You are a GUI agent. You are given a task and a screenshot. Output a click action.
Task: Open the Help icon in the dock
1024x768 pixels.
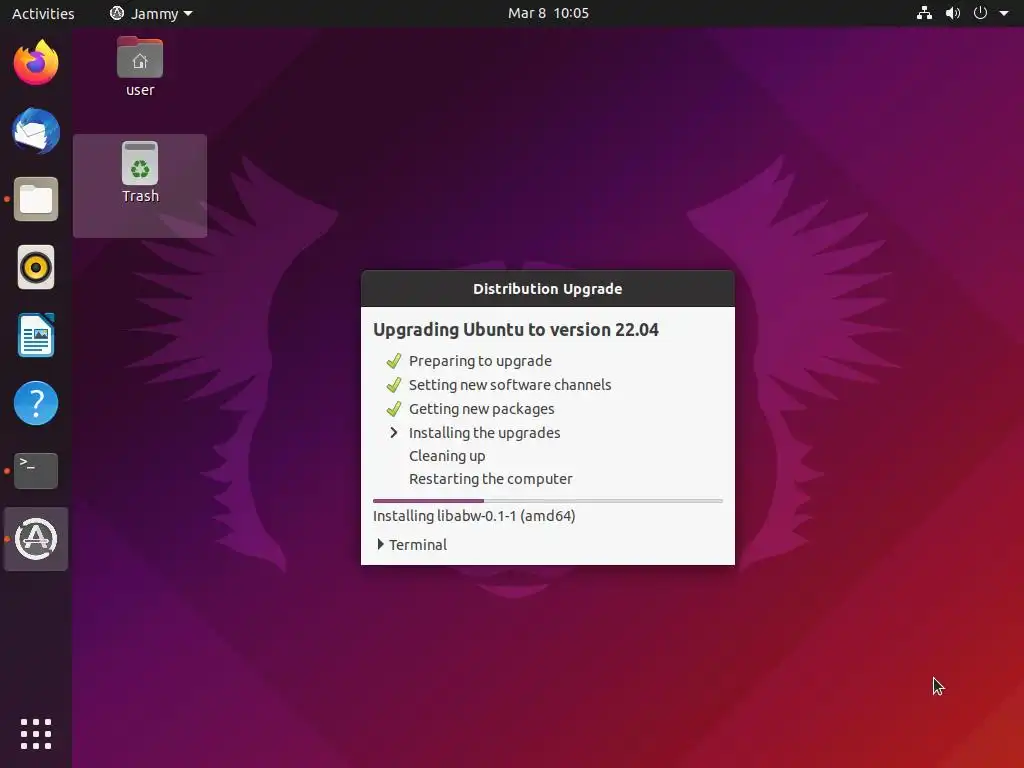click(36, 403)
